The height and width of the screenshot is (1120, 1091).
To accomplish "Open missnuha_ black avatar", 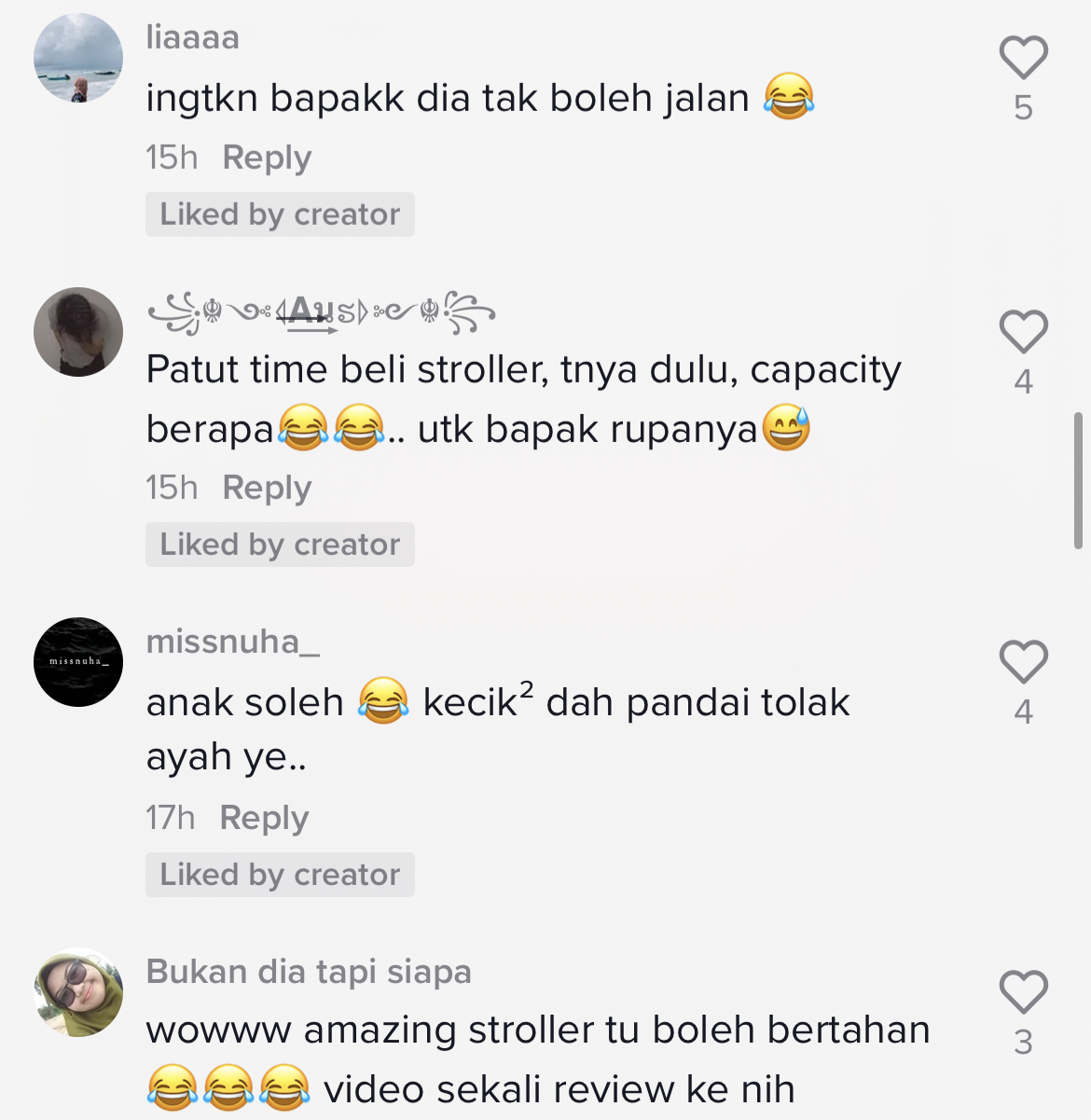I will [x=78, y=662].
